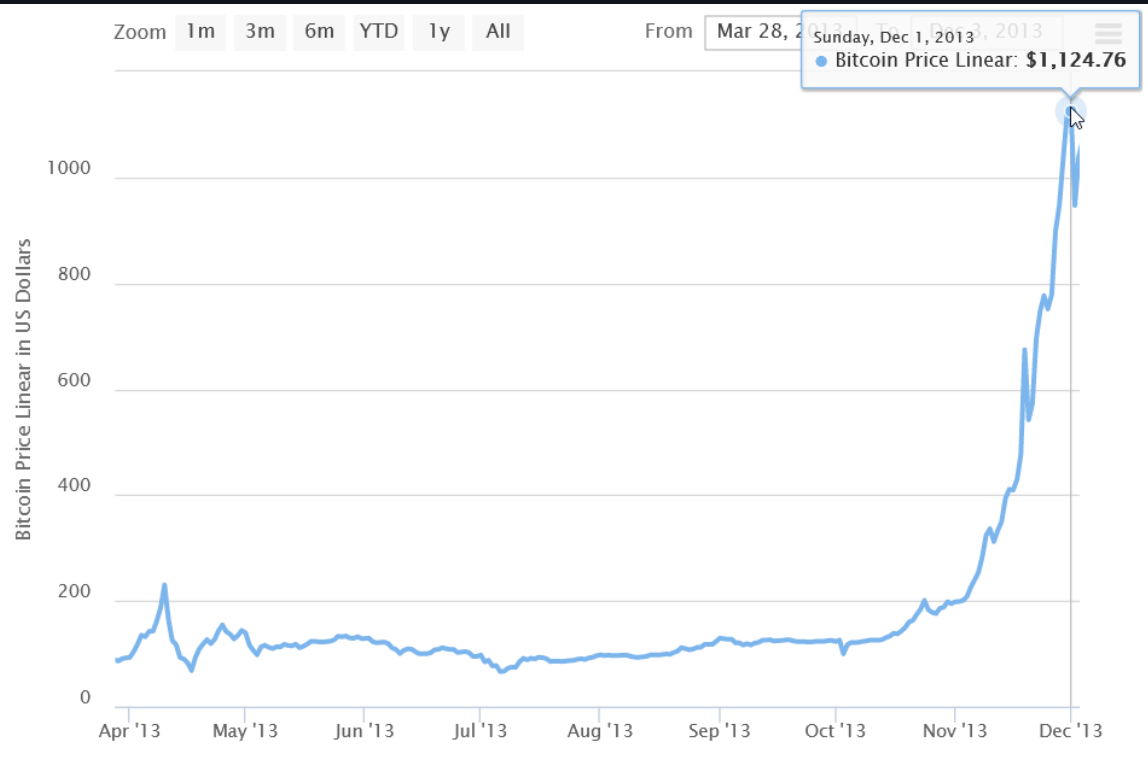Select the 6m zoom range

tap(318, 32)
